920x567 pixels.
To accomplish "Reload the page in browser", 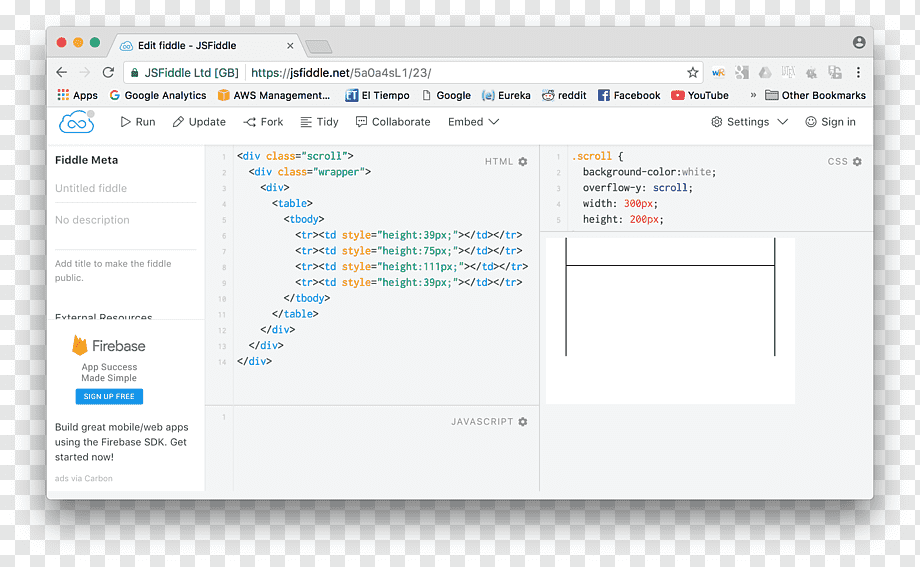I will click(x=108, y=72).
